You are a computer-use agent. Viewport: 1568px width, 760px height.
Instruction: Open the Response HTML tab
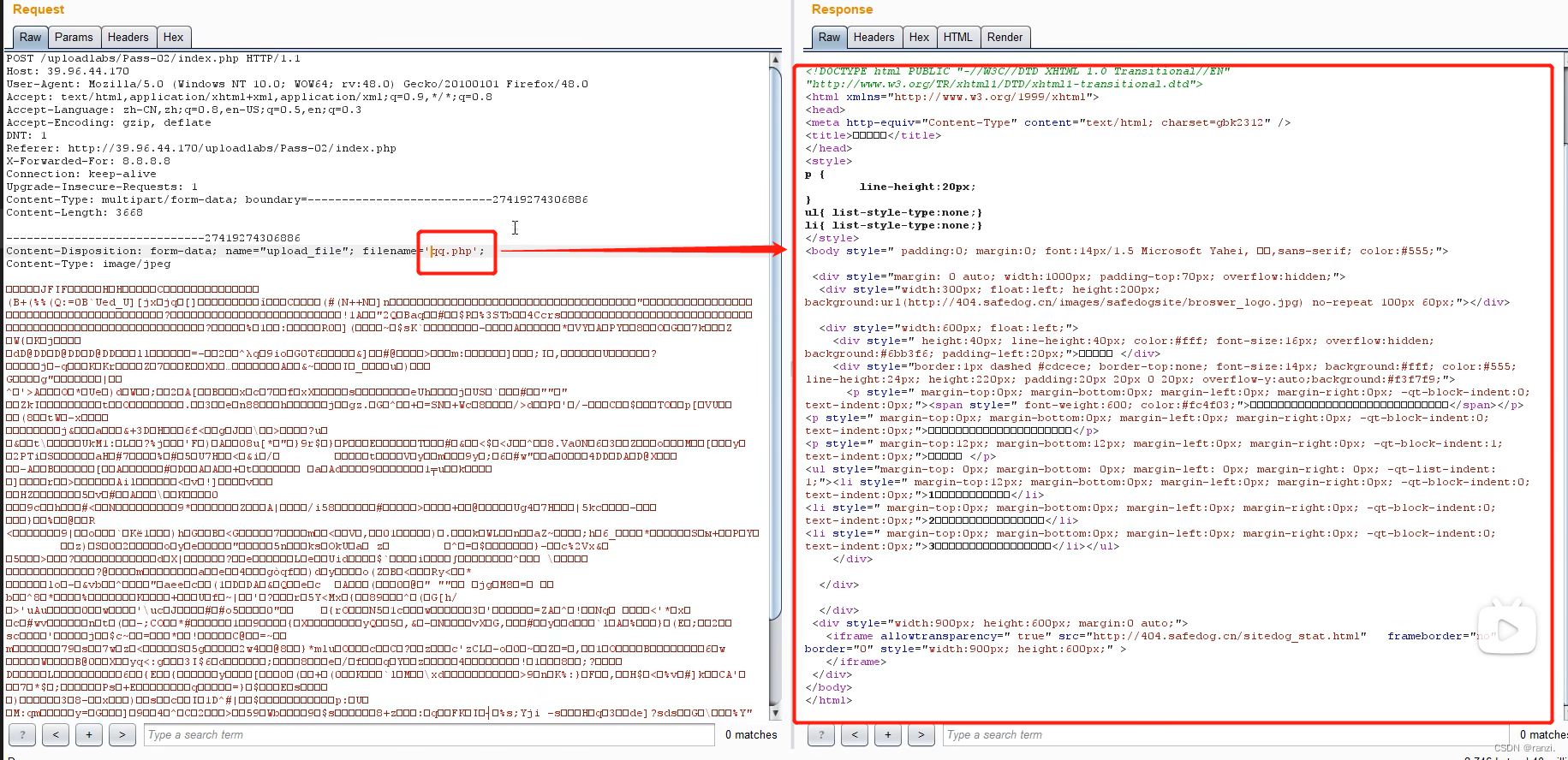tap(957, 38)
